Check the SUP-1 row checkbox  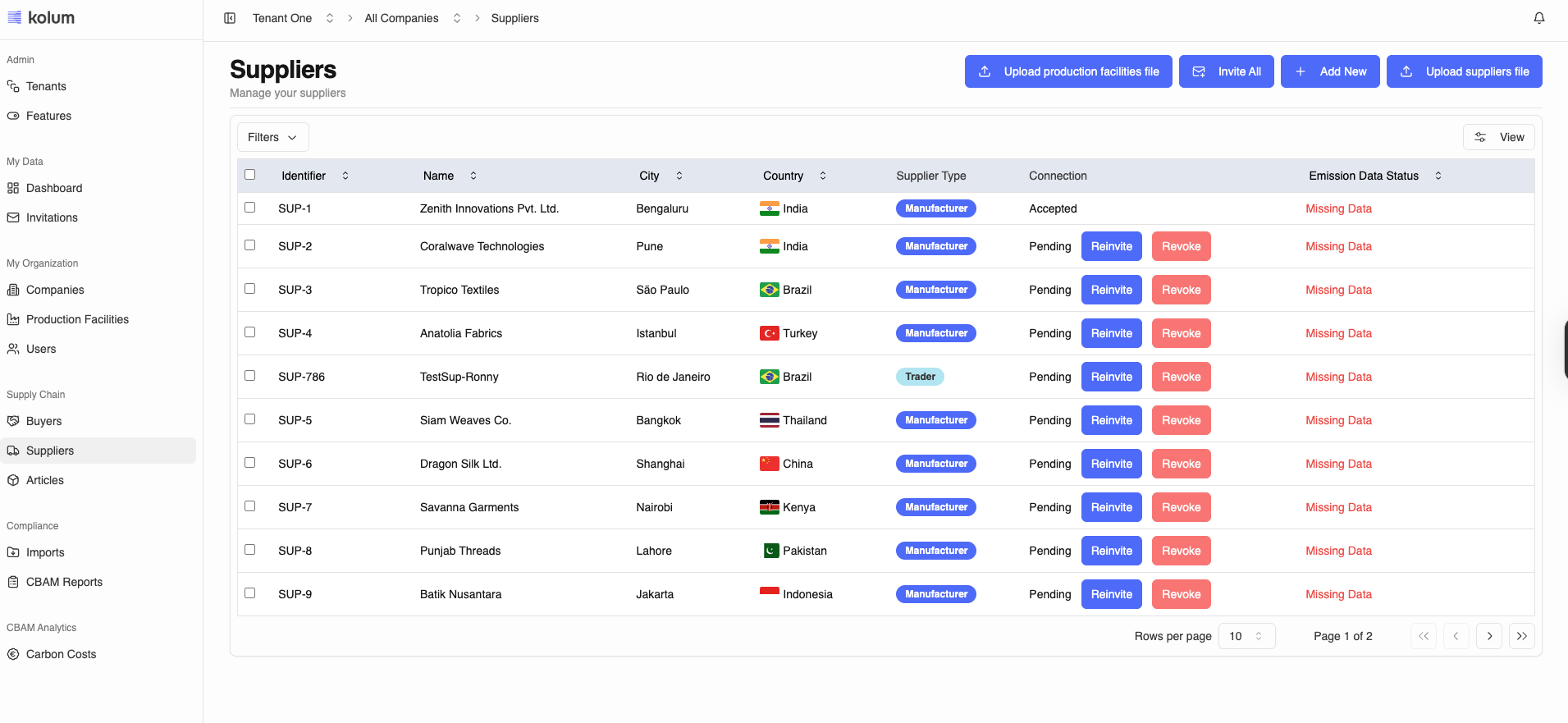pyautogui.click(x=250, y=208)
